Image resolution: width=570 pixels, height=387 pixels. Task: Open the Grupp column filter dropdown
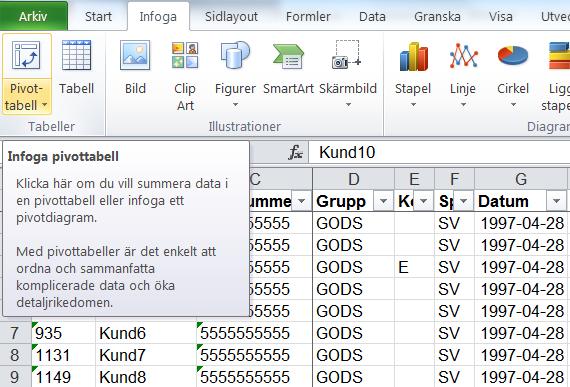383,201
